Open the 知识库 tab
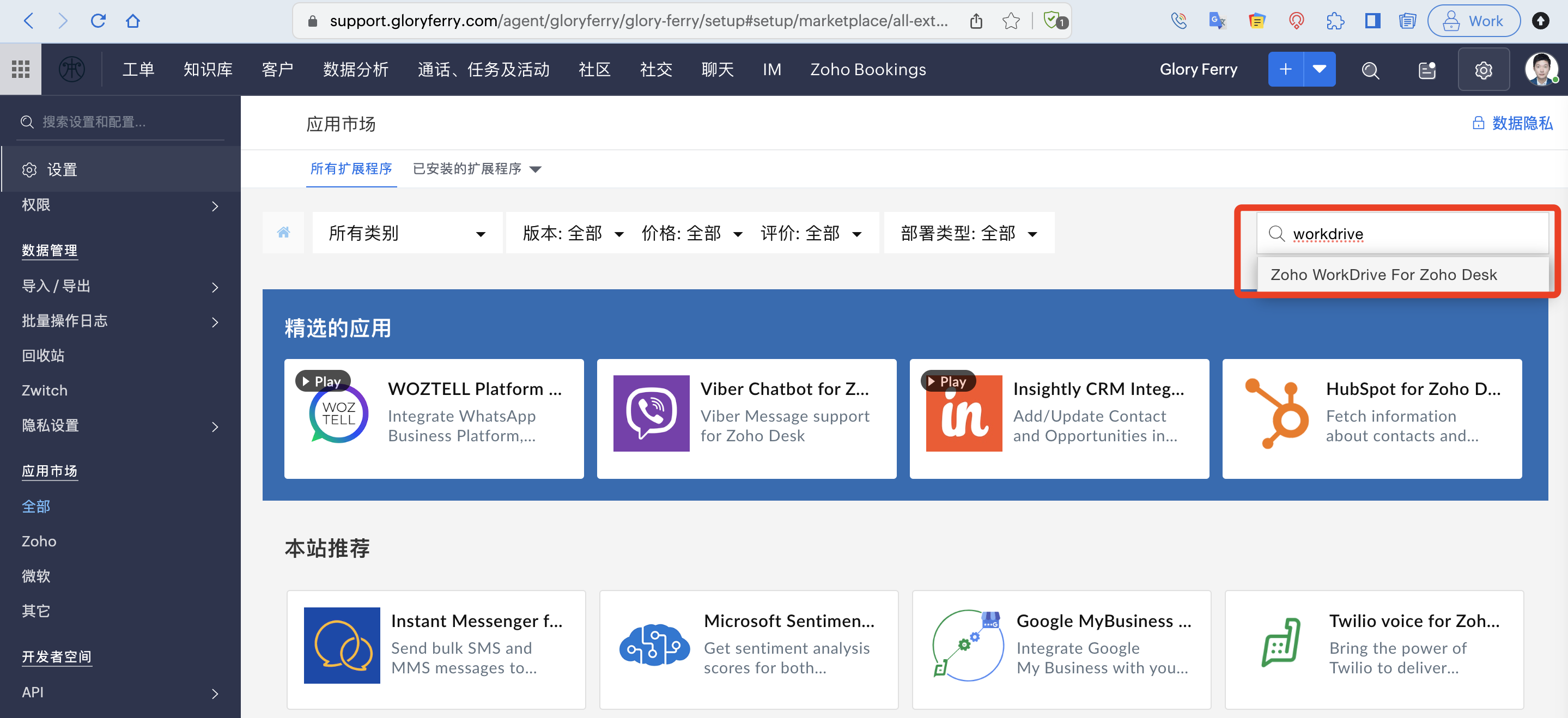1568x718 pixels. point(208,69)
